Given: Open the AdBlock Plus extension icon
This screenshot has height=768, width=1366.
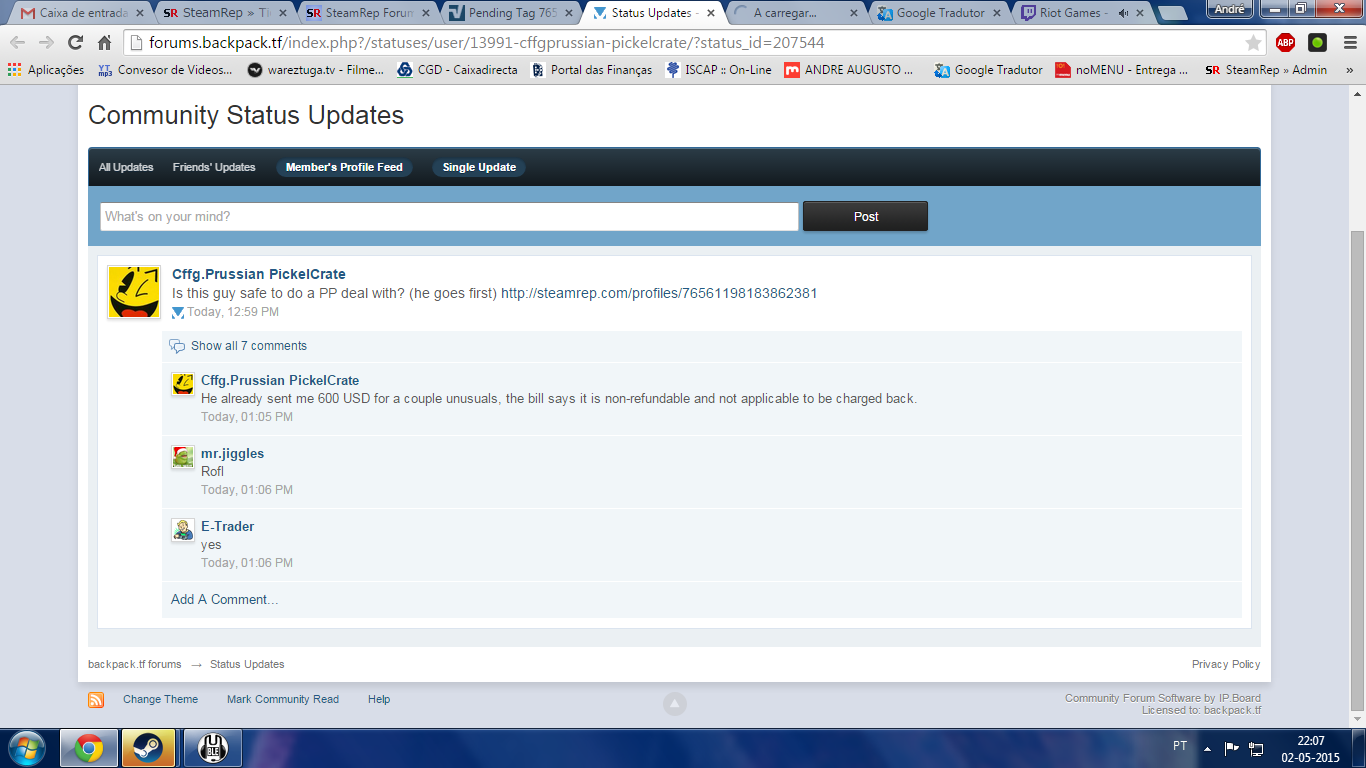Looking at the screenshot, I should click(x=1285, y=43).
